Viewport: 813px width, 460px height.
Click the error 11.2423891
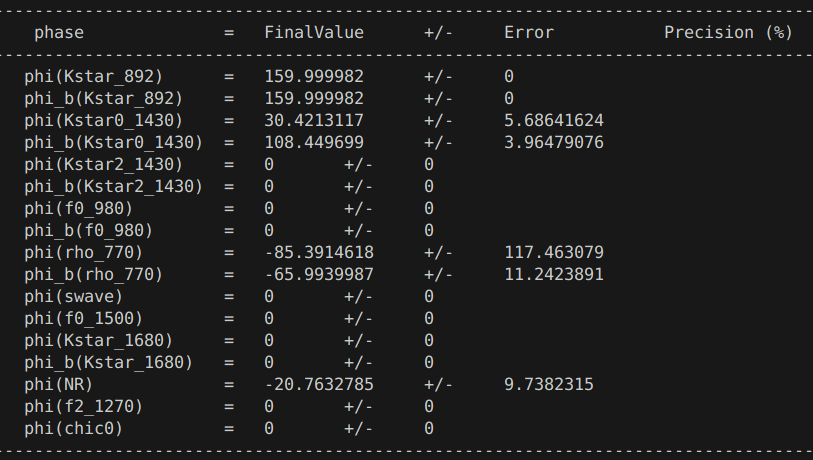coord(554,274)
